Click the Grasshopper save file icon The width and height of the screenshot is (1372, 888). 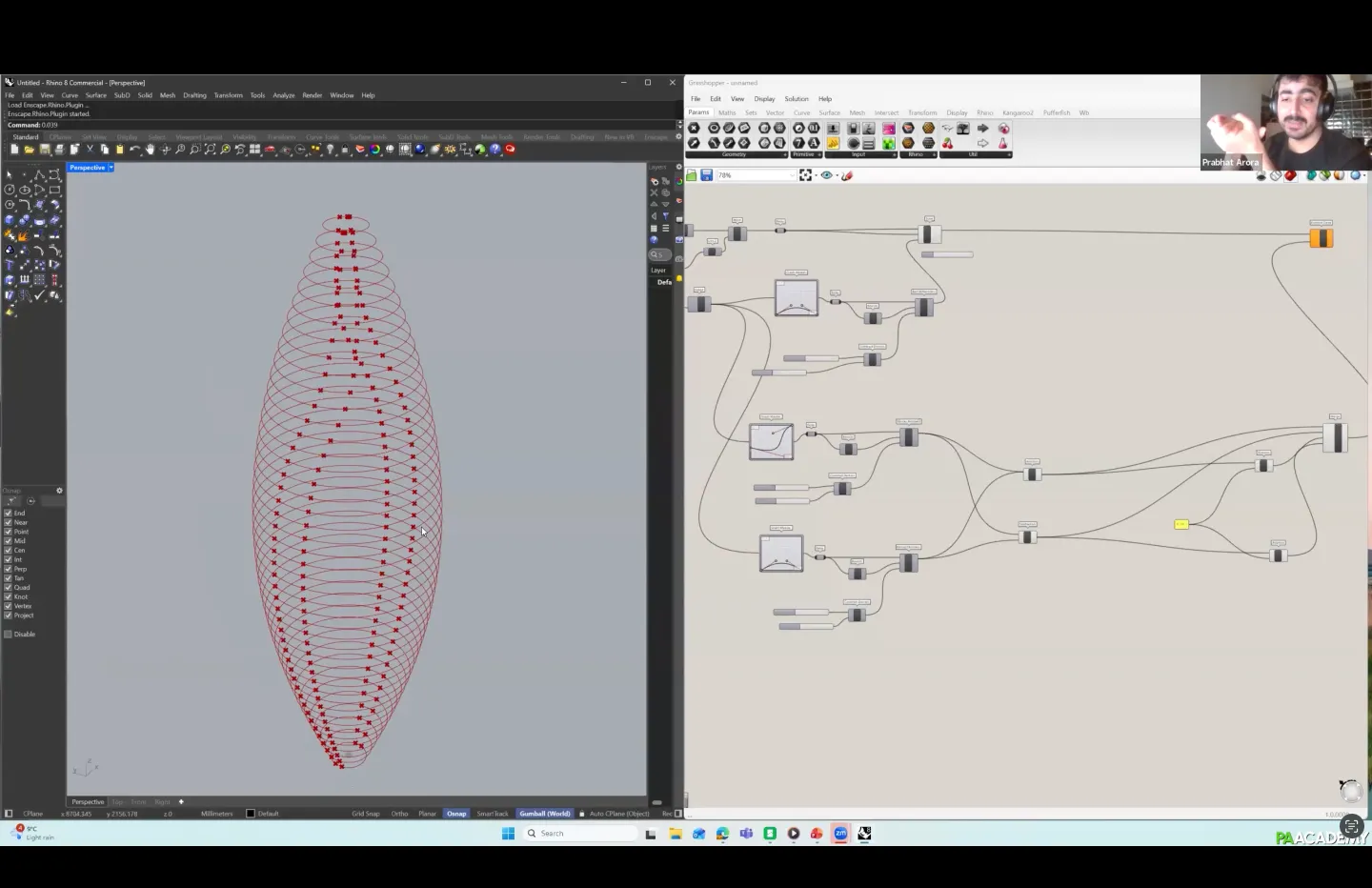[x=706, y=175]
